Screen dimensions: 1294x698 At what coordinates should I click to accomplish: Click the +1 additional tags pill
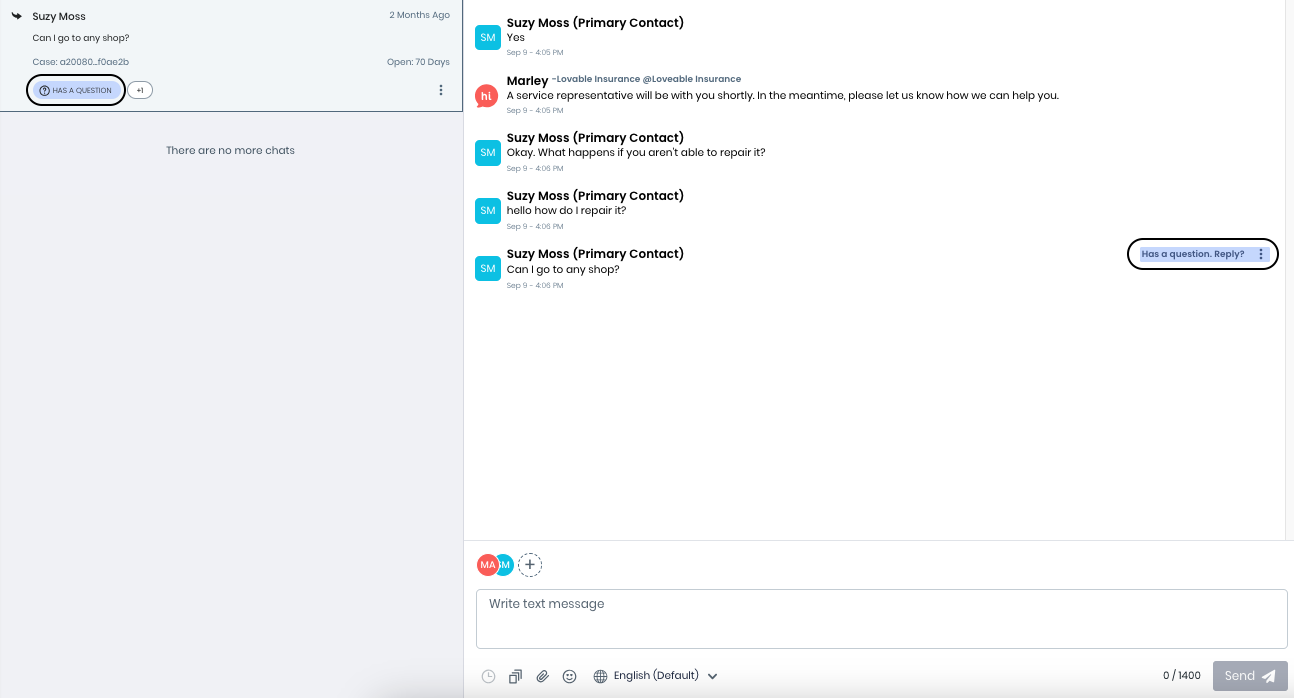140,89
